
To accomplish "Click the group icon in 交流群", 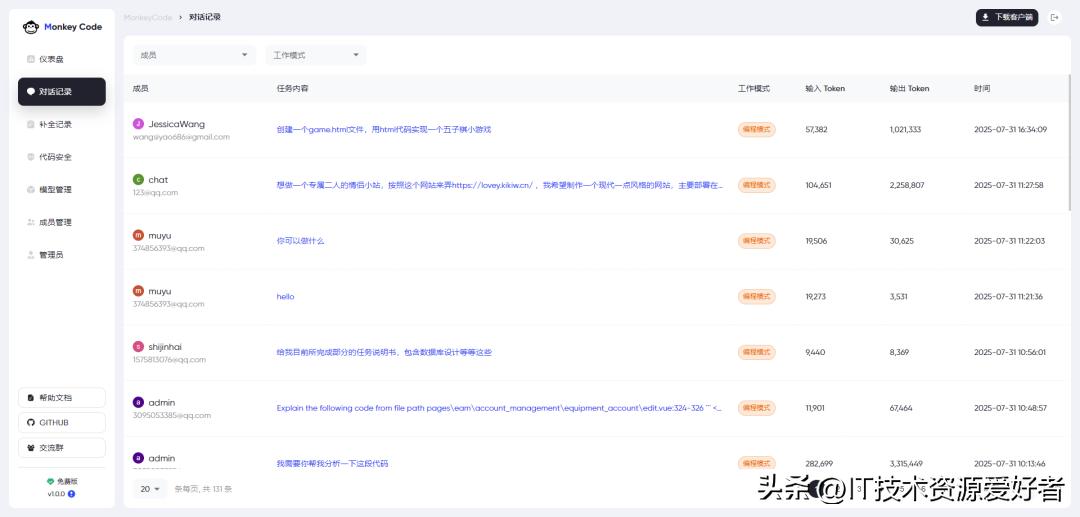I will tap(30, 447).
